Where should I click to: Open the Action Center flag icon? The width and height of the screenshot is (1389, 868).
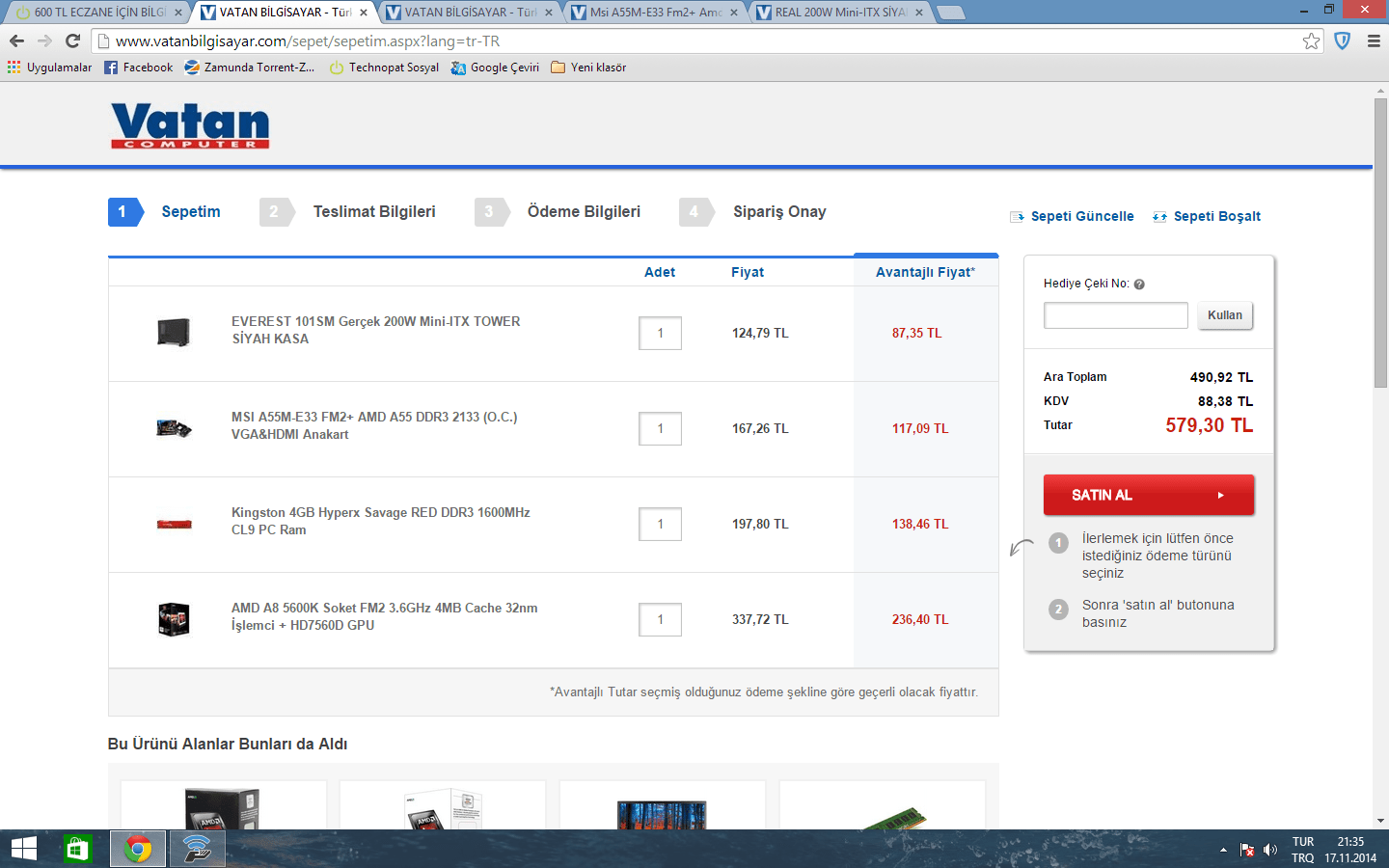[x=1246, y=850]
